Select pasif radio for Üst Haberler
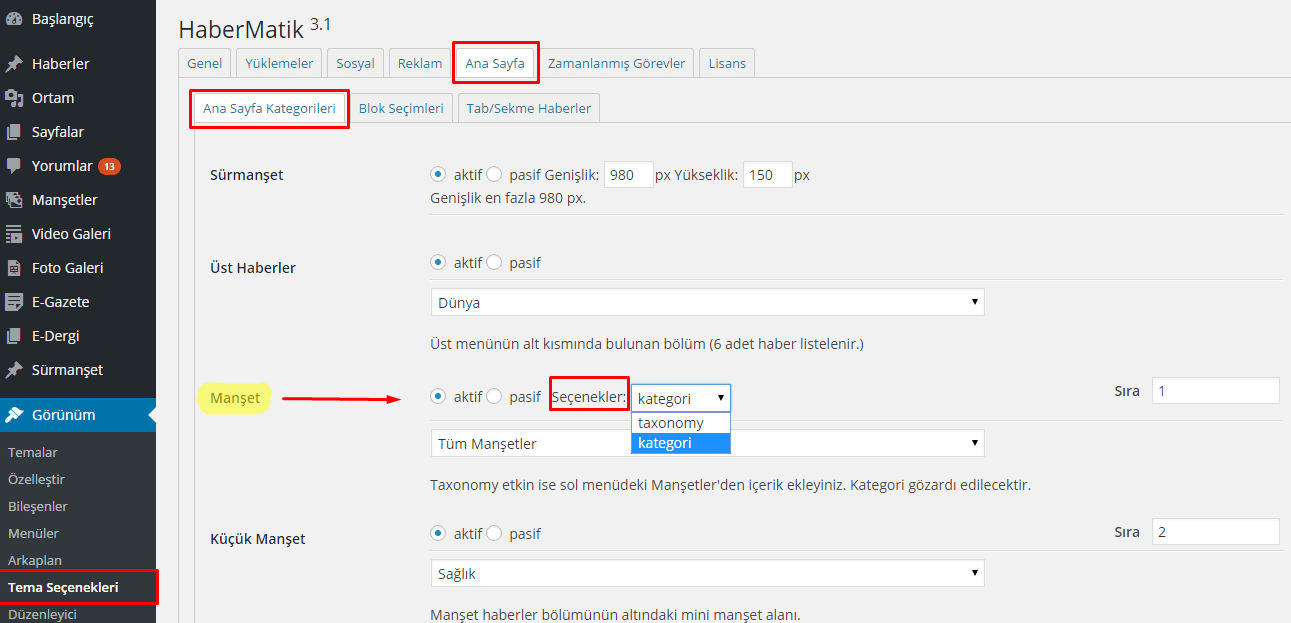 coord(494,262)
